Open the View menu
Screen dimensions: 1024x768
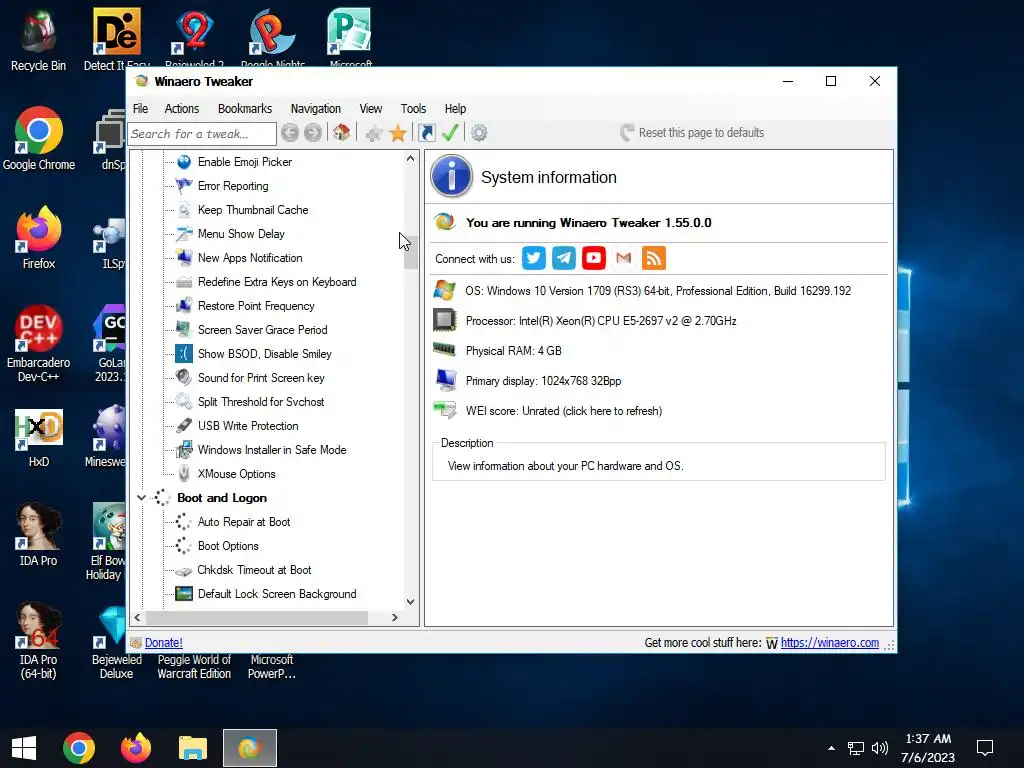coord(370,108)
